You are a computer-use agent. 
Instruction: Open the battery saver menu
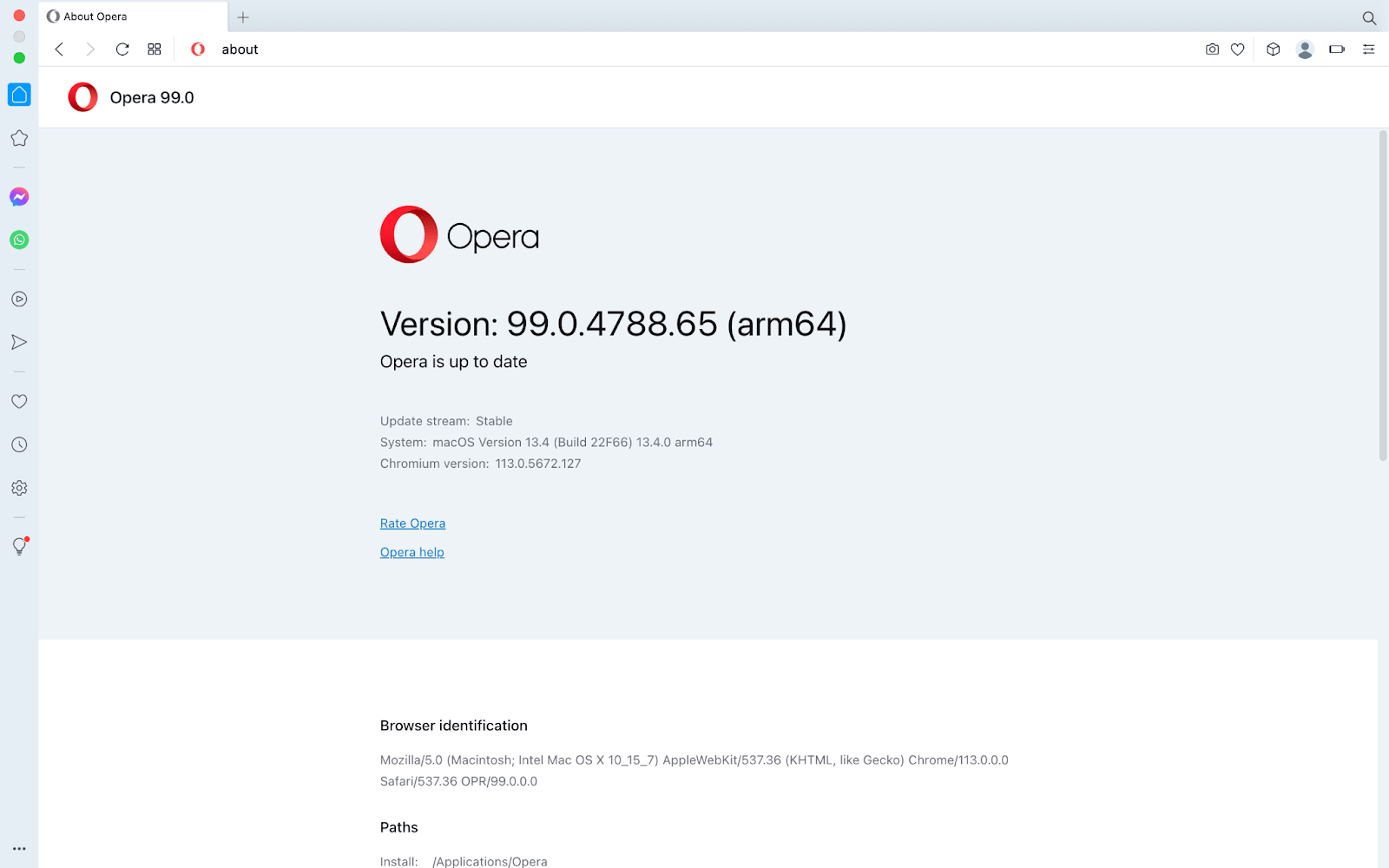tap(1336, 49)
